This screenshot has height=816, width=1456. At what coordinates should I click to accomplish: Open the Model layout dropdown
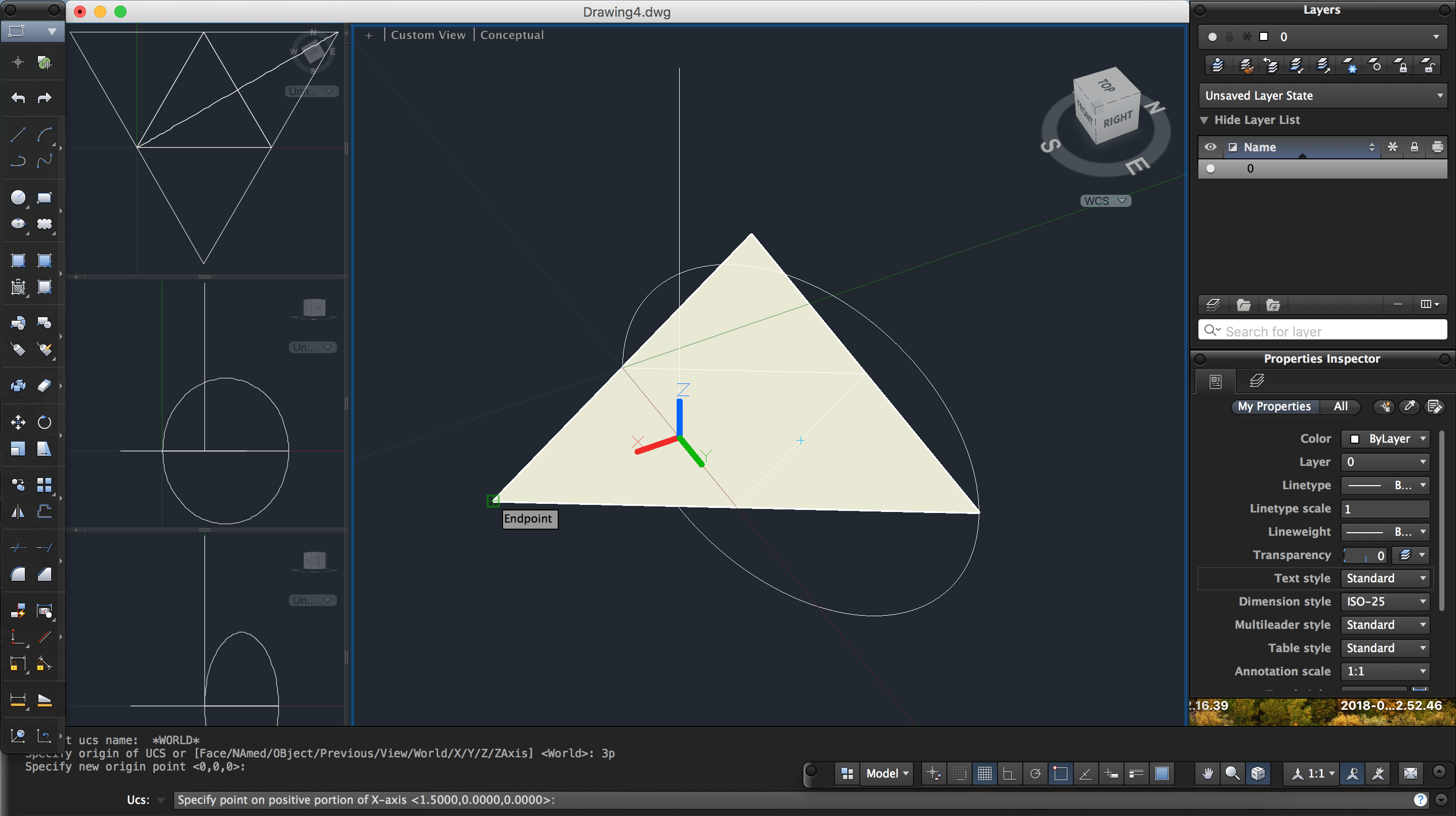coord(887,773)
